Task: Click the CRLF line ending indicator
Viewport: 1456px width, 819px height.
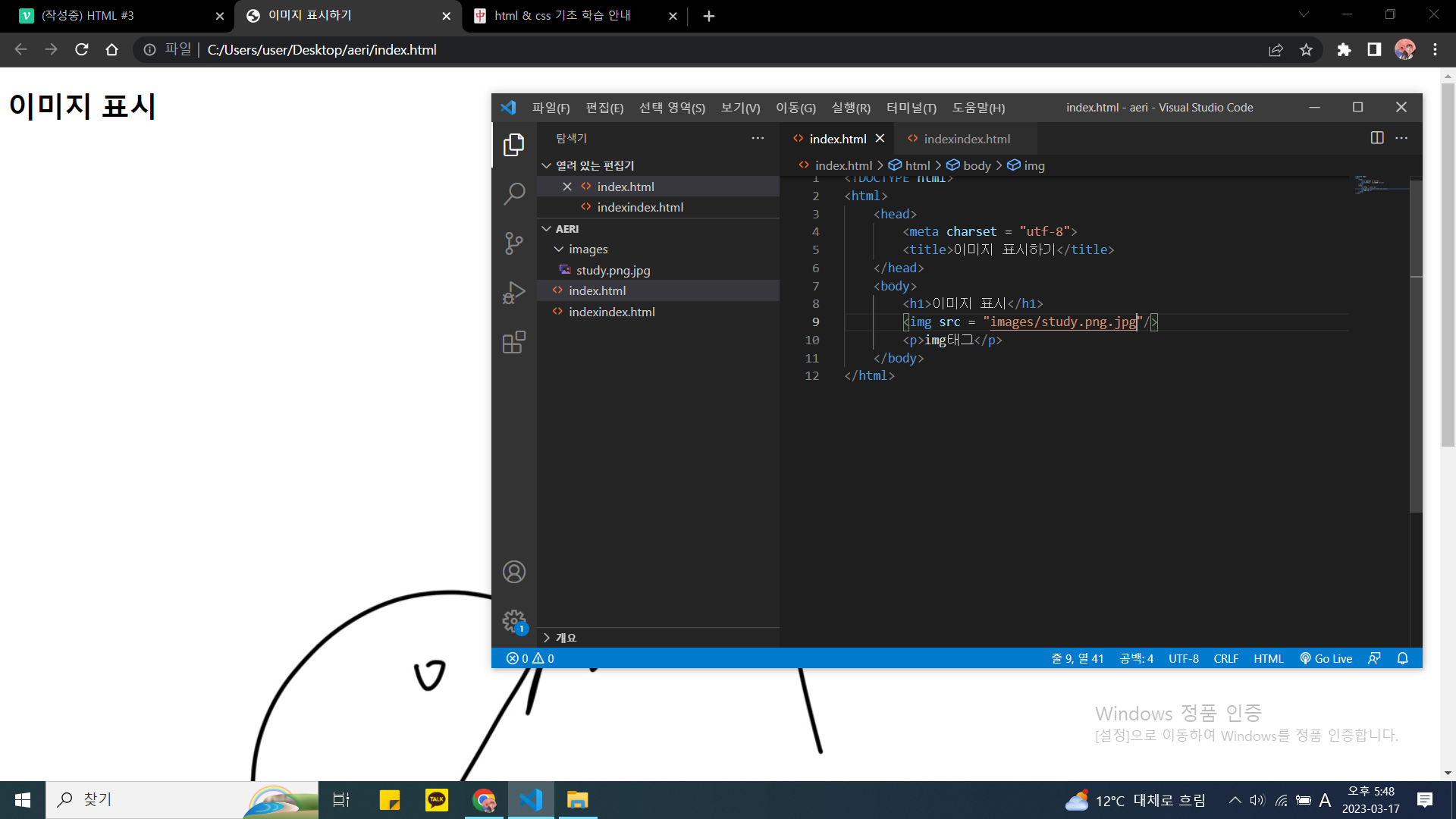Action: coord(1225,658)
